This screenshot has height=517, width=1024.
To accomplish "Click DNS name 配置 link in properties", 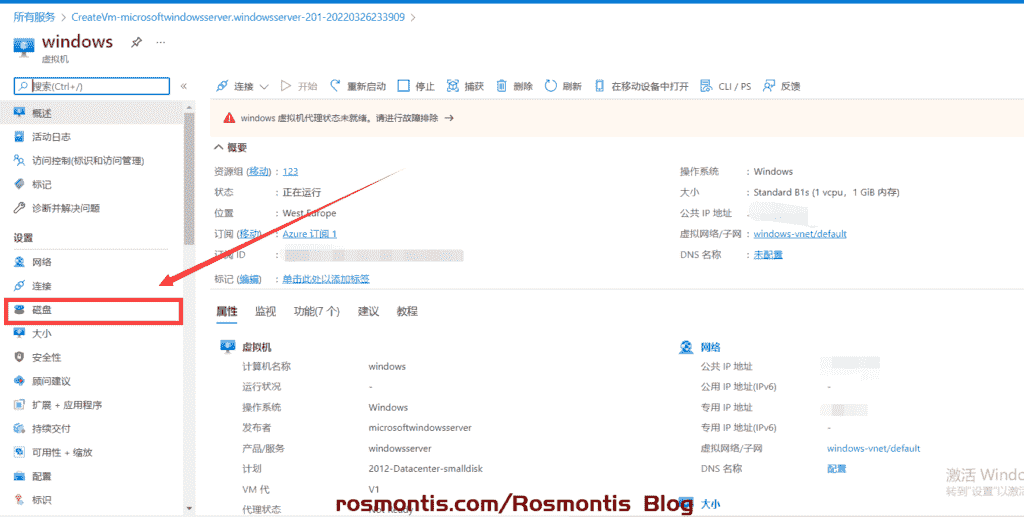I will (837, 469).
